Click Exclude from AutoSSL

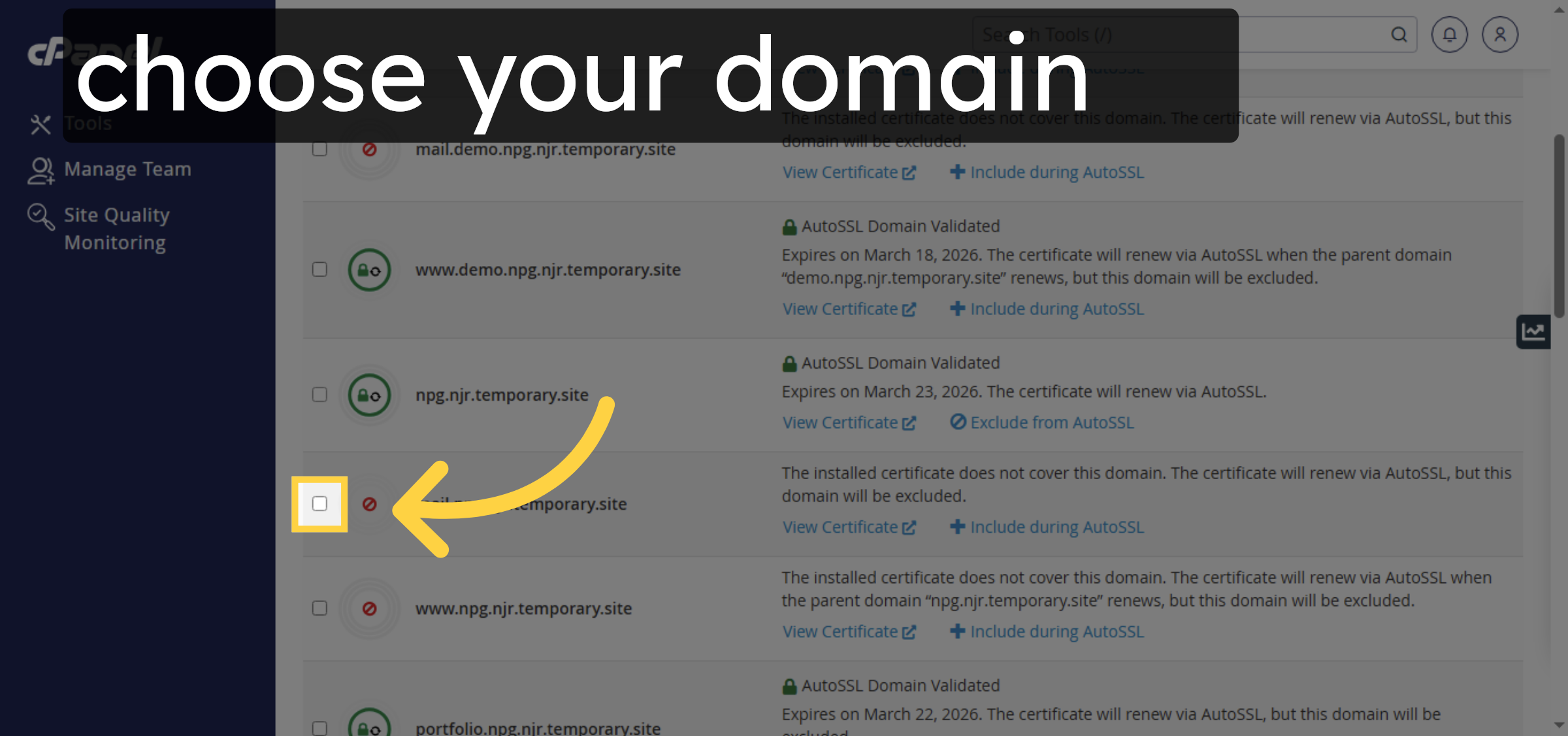1042,422
